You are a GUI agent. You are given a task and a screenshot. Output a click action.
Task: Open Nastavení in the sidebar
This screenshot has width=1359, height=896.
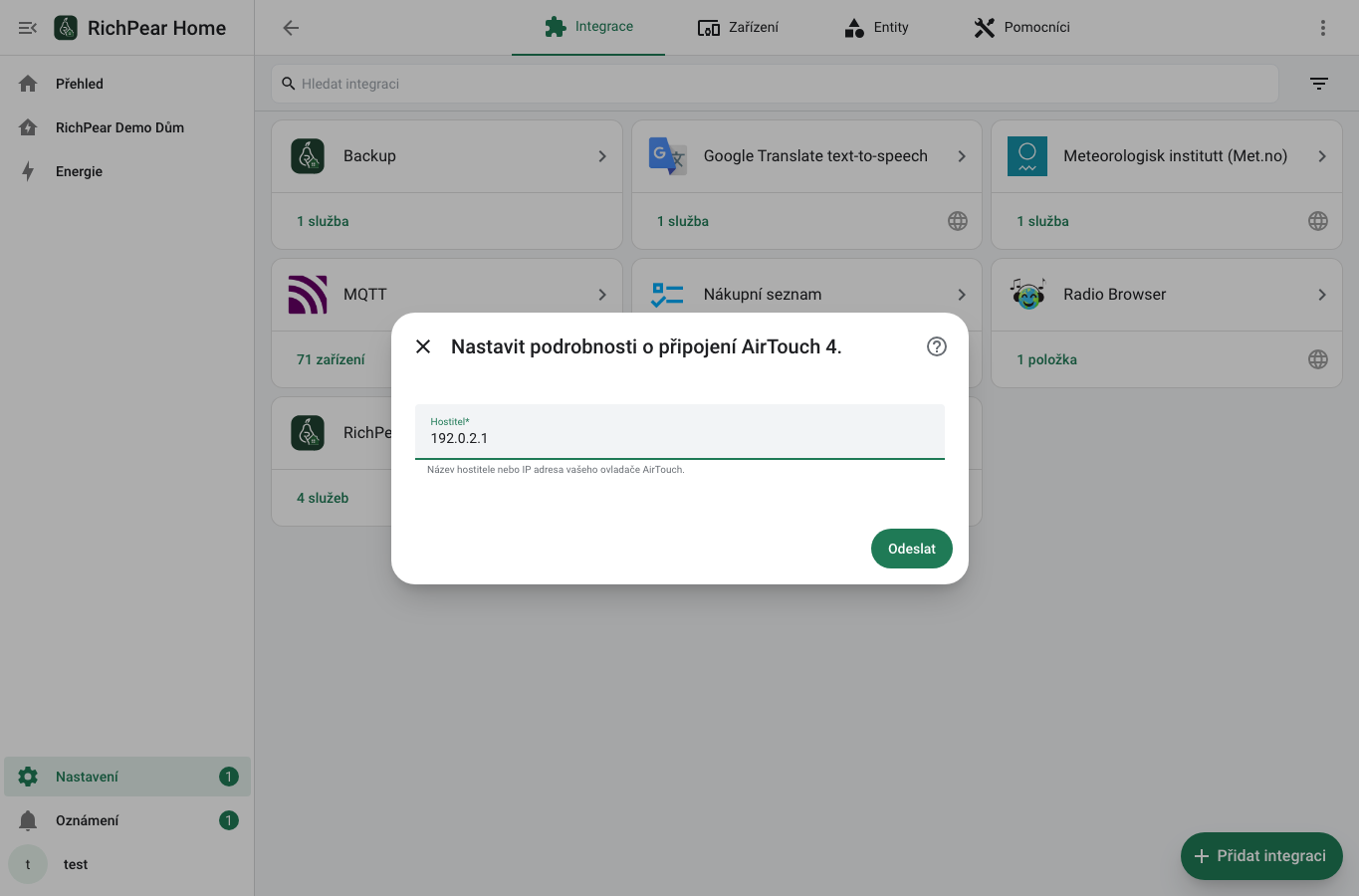pyautogui.click(x=127, y=777)
